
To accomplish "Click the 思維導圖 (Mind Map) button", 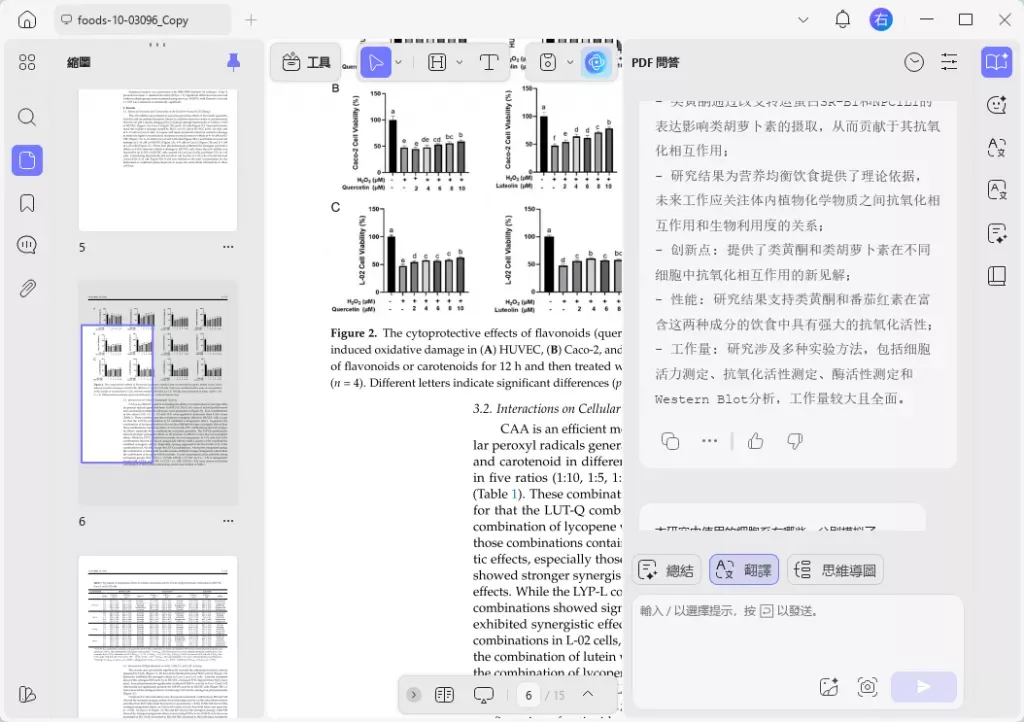I will coord(835,569).
